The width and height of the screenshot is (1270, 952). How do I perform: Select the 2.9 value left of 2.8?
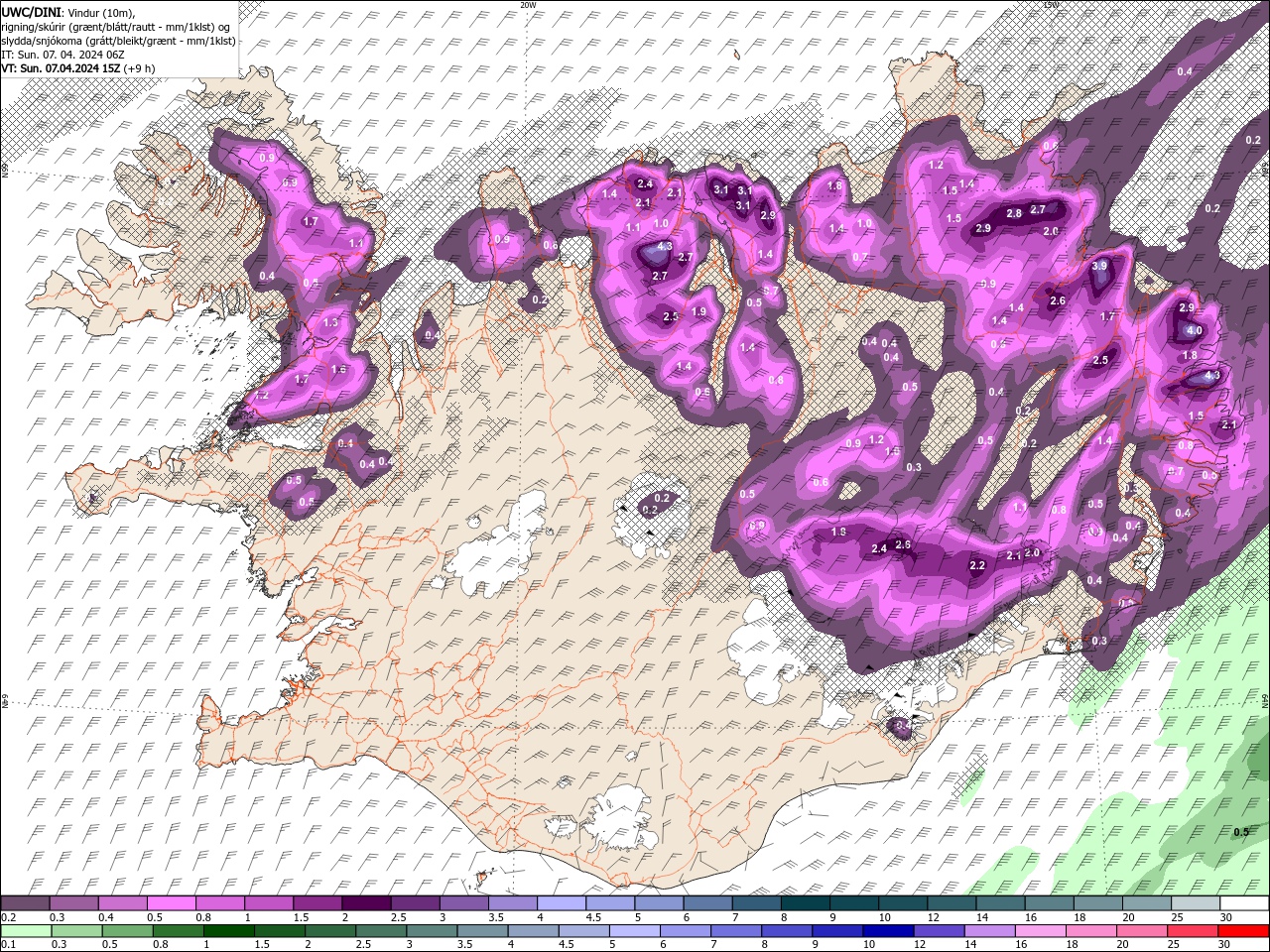[983, 229]
